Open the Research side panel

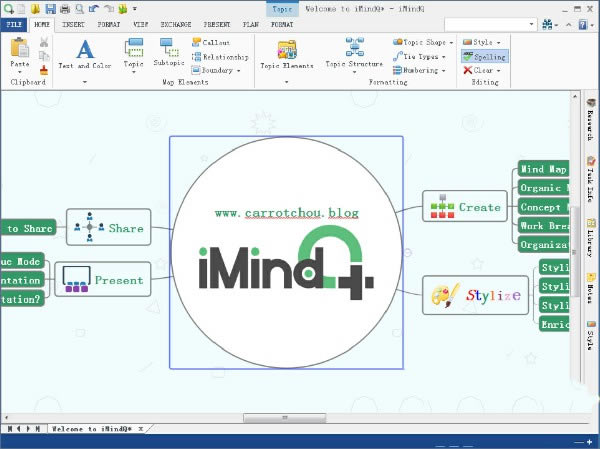591,119
